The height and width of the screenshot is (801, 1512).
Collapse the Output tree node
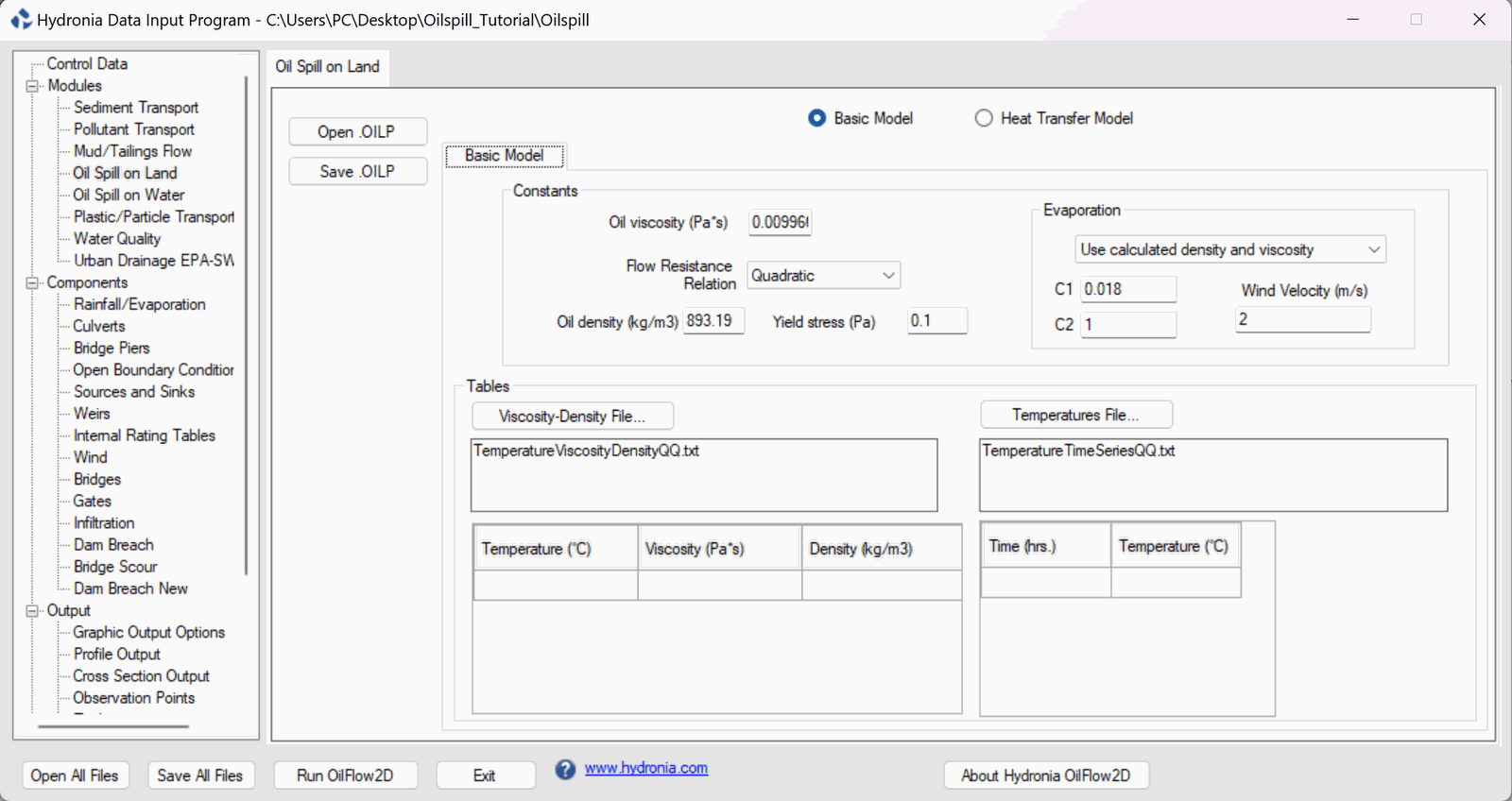32,611
